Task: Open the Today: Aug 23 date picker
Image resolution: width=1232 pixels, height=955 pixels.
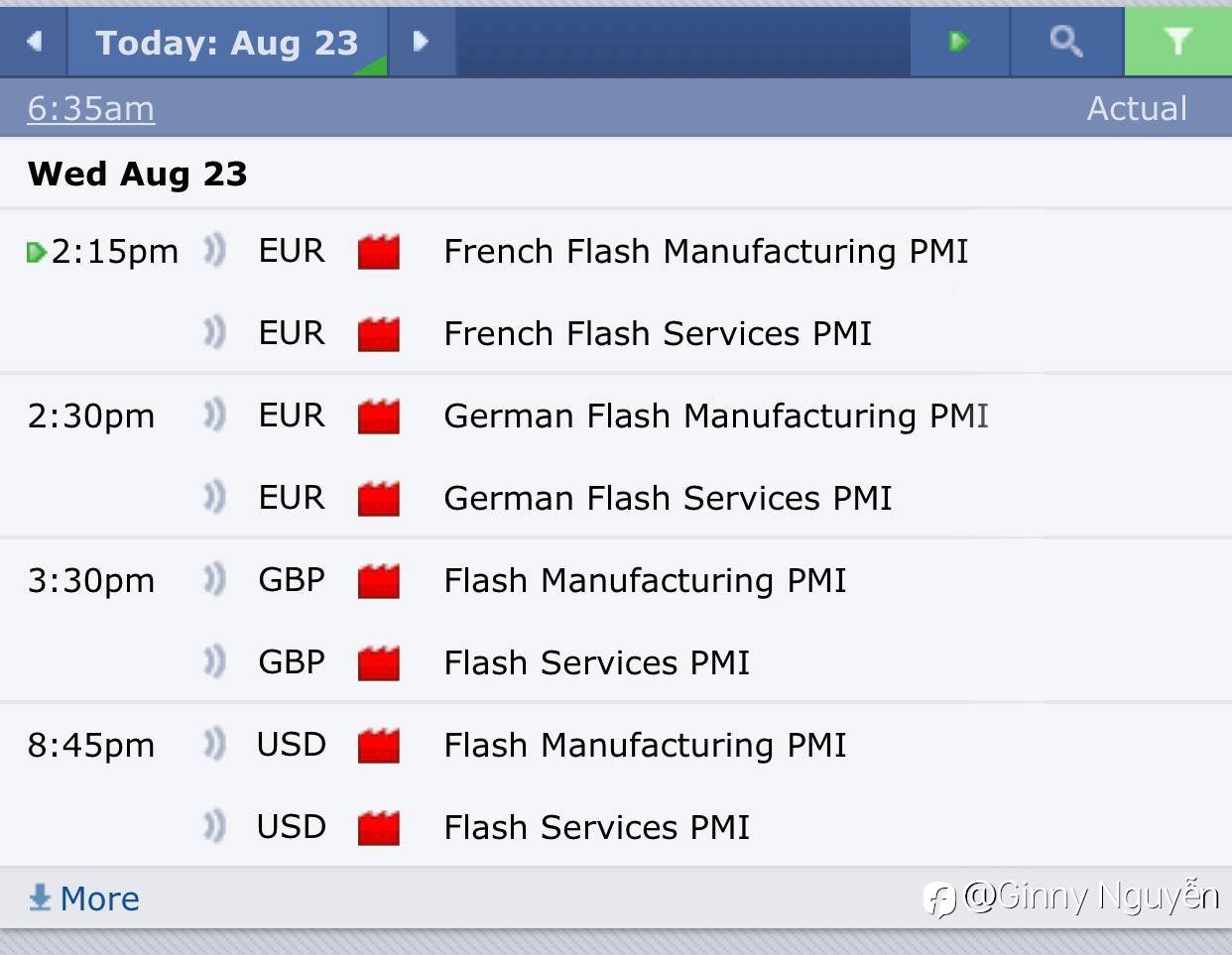Action: pos(227,43)
